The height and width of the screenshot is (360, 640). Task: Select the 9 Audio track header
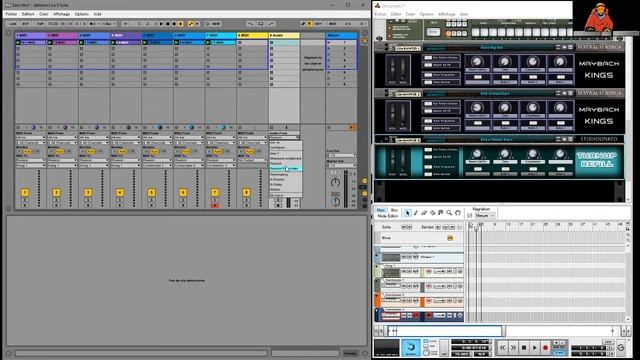[x=284, y=36]
